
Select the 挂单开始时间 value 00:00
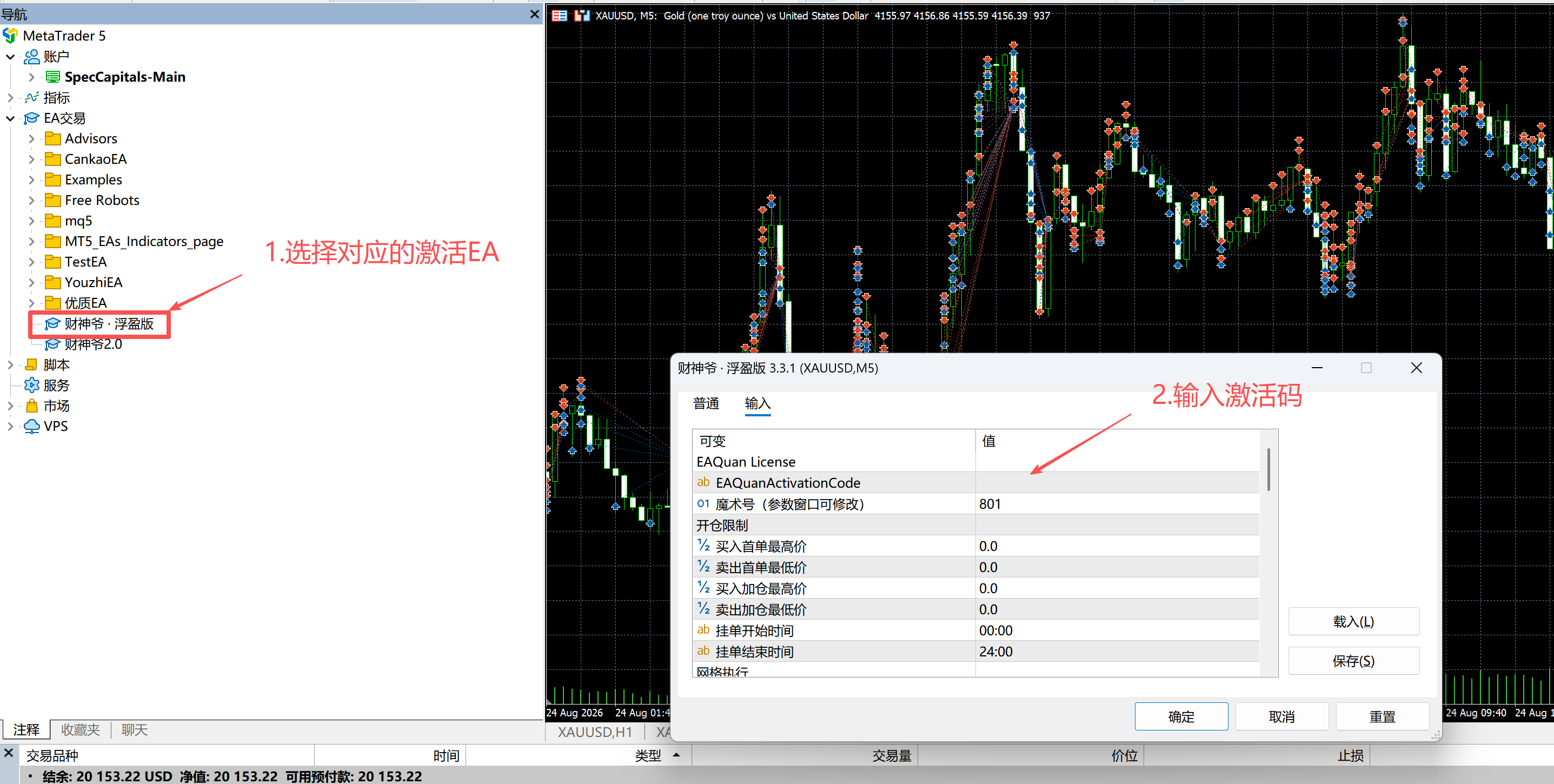pyautogui.click(x=1117, y=631)
